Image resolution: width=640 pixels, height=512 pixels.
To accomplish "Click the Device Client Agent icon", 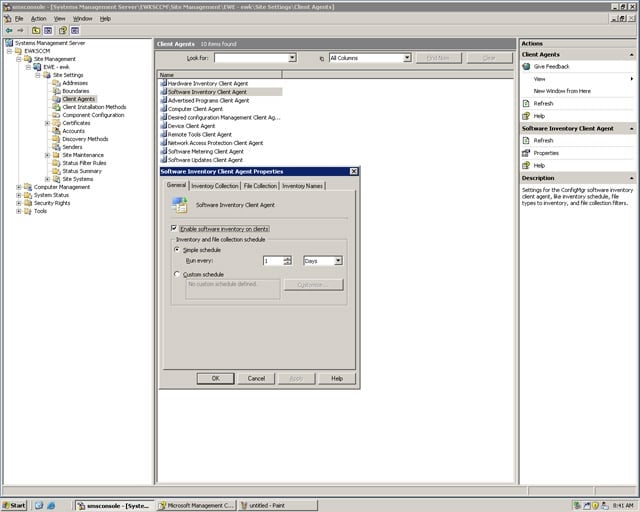I will (x=164, y=126).
